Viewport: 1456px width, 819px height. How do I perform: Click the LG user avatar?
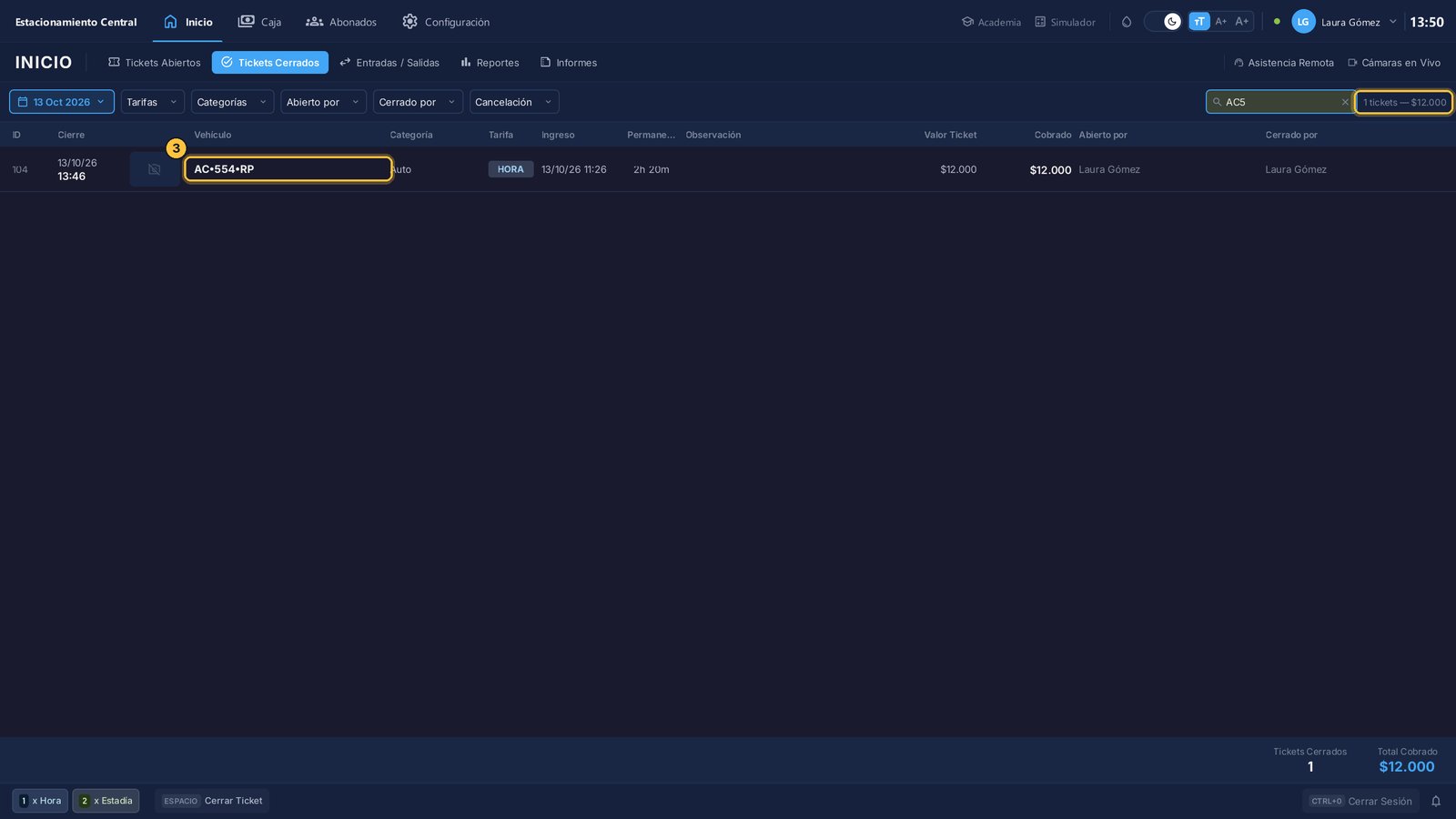point(1303,22)
